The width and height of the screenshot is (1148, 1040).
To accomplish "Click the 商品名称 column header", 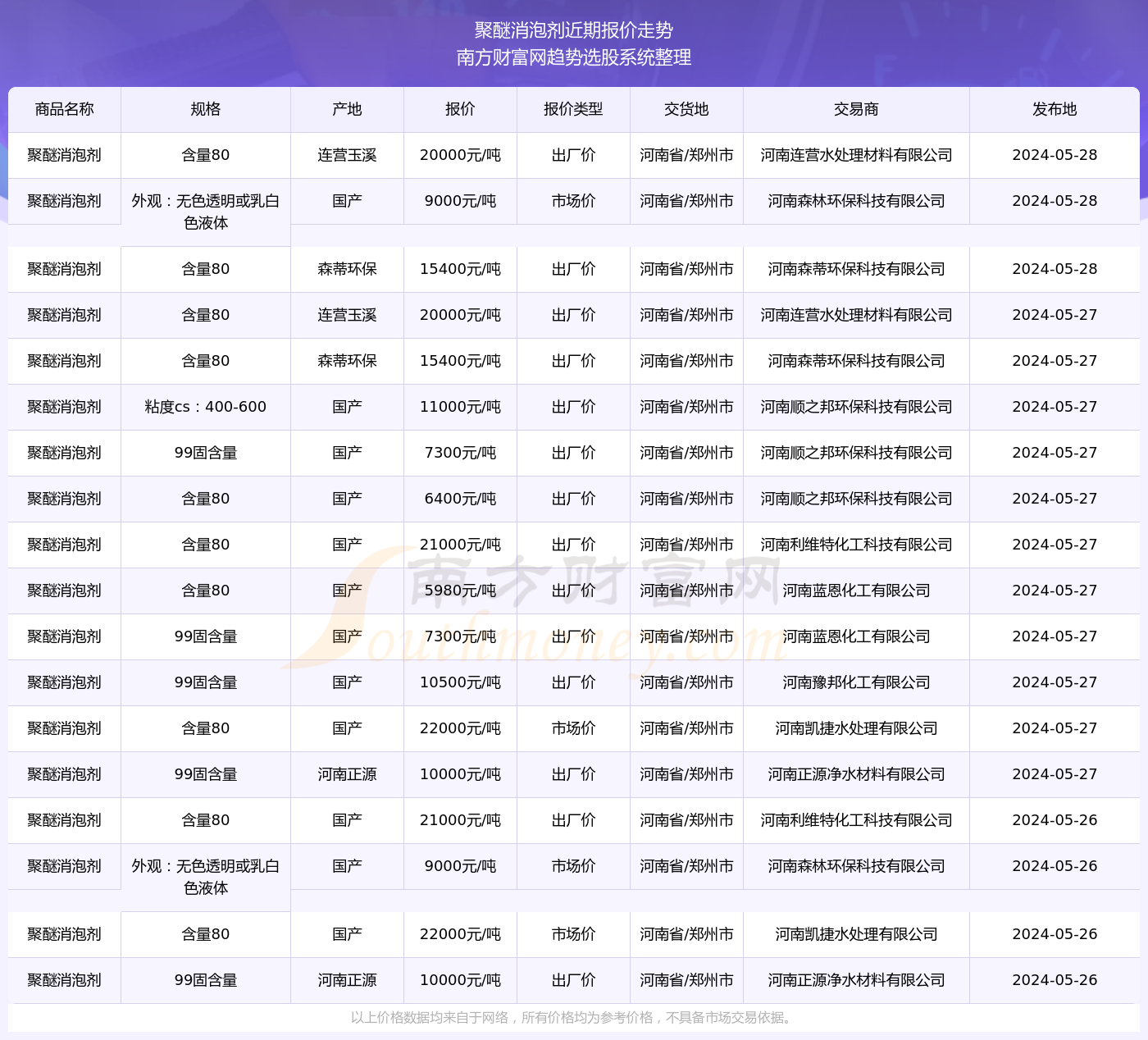I will click(64, 109).
